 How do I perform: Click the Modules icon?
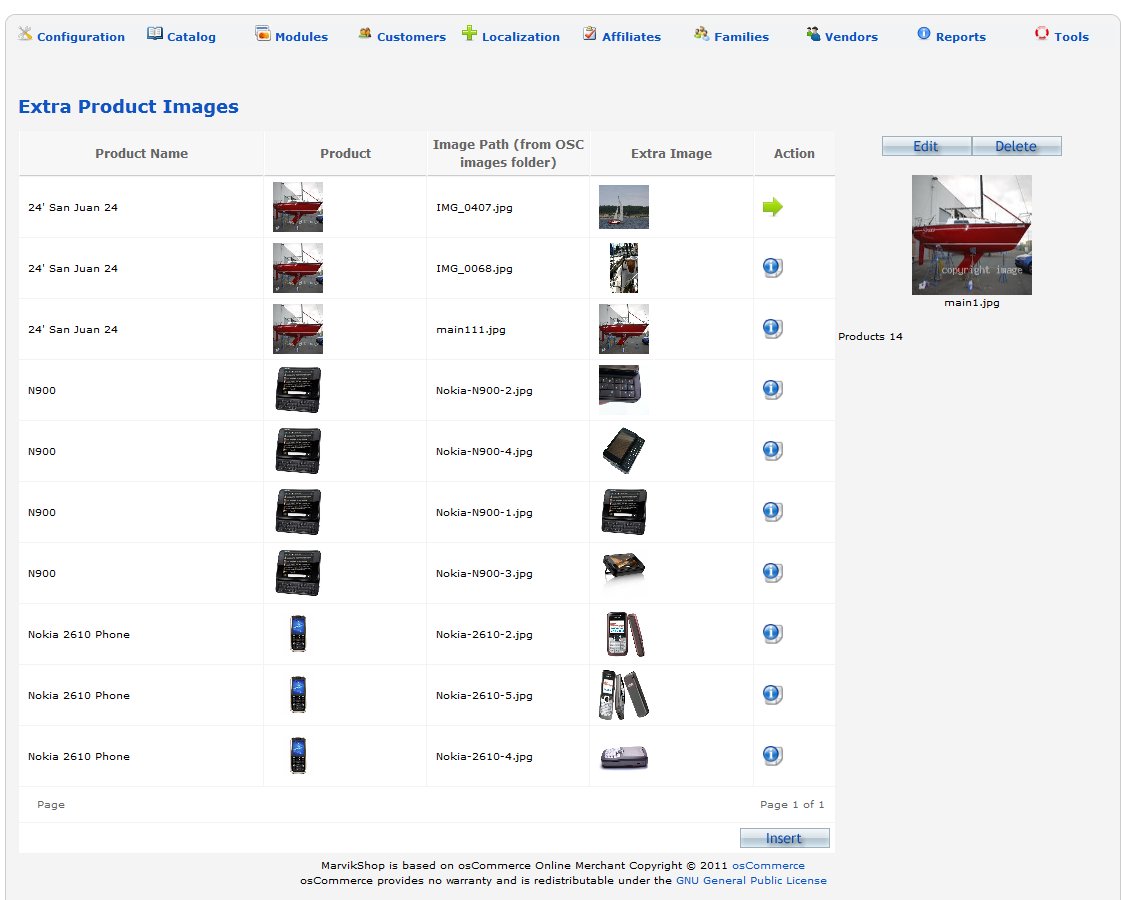pyautogui.click(x=263, y=34)
